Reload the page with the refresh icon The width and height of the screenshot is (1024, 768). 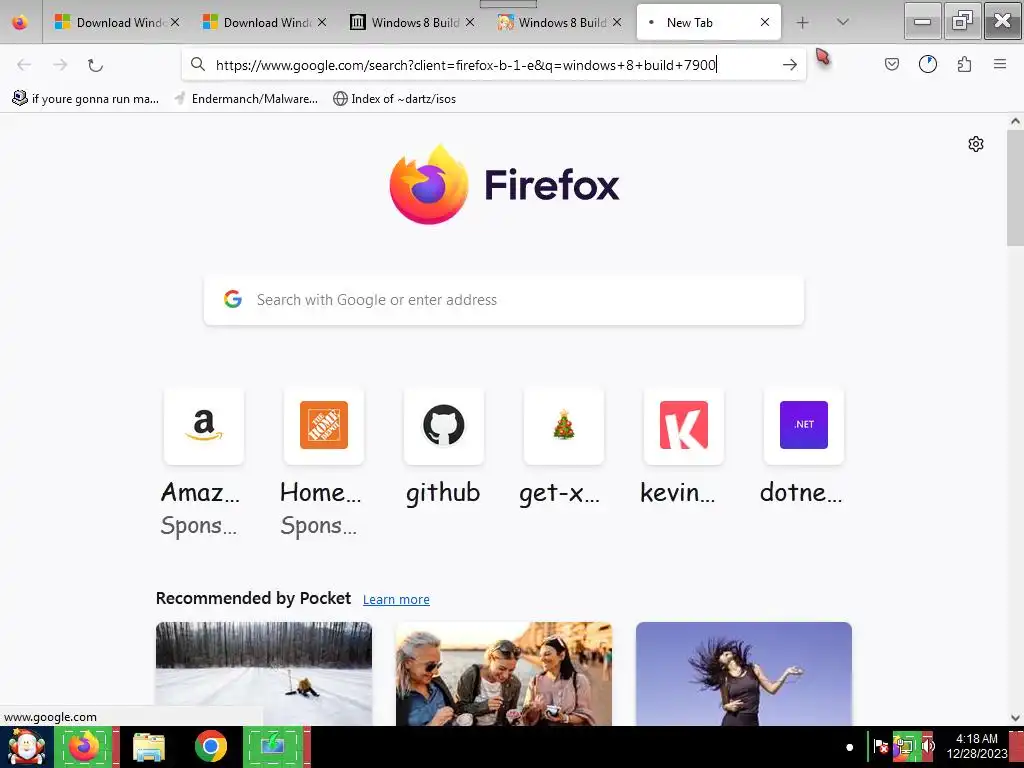pyautogui.click(x=95, y=65)
